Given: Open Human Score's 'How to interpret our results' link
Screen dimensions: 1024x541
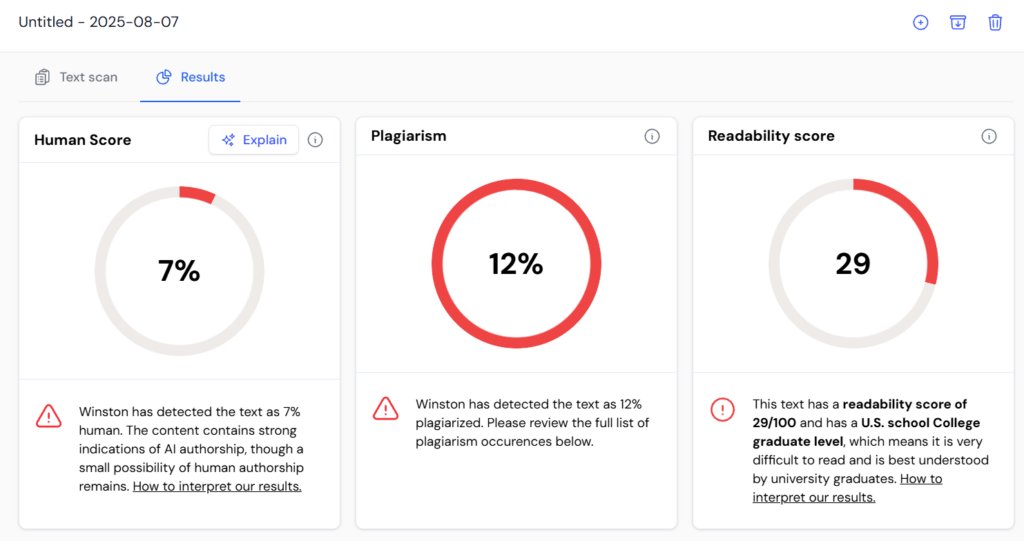Looking at the screenshot, I should point(217,487).
